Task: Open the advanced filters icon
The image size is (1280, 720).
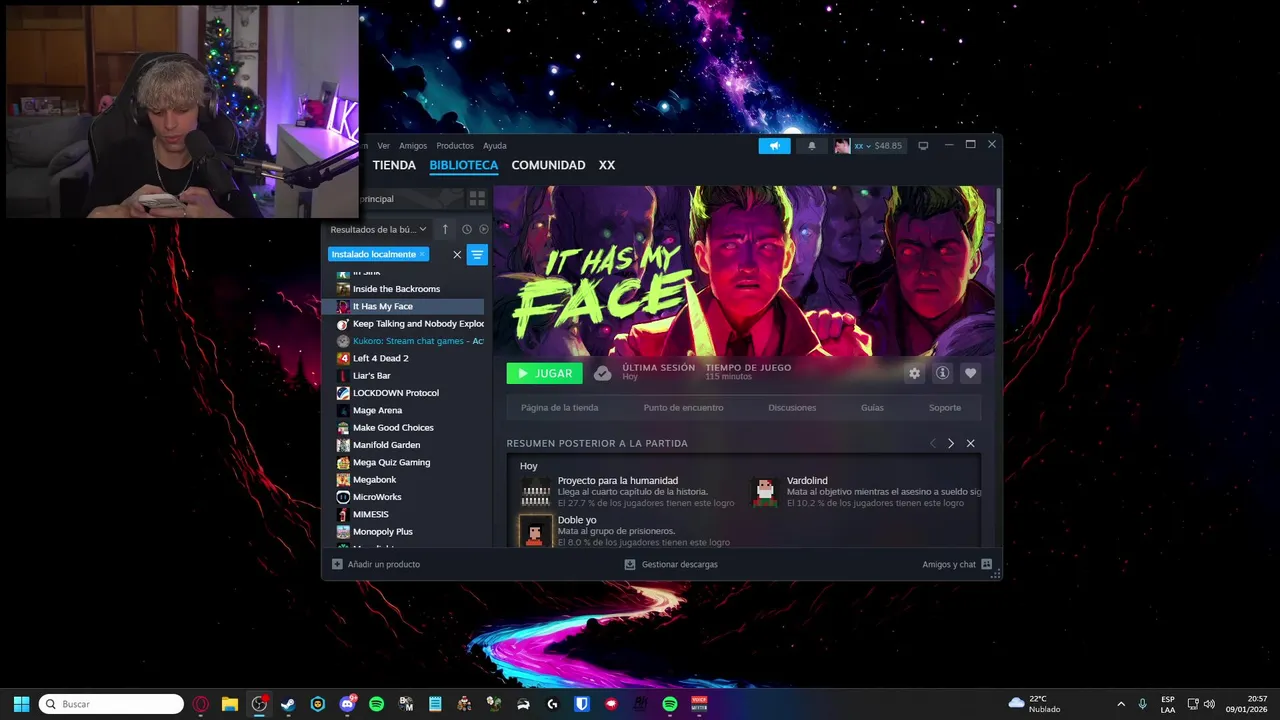Action: coord(477,254)
